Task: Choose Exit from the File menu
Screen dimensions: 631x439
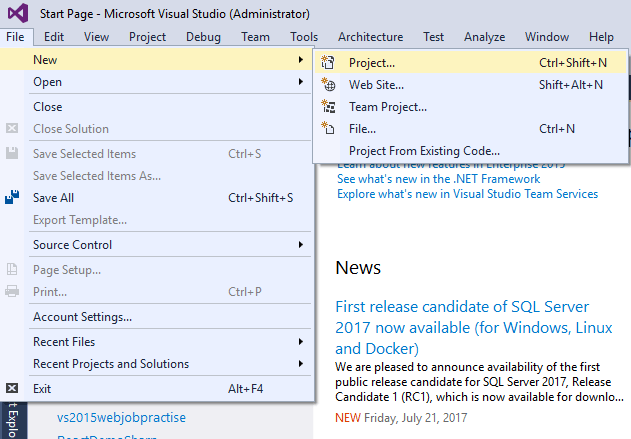Action: point(157,389)
